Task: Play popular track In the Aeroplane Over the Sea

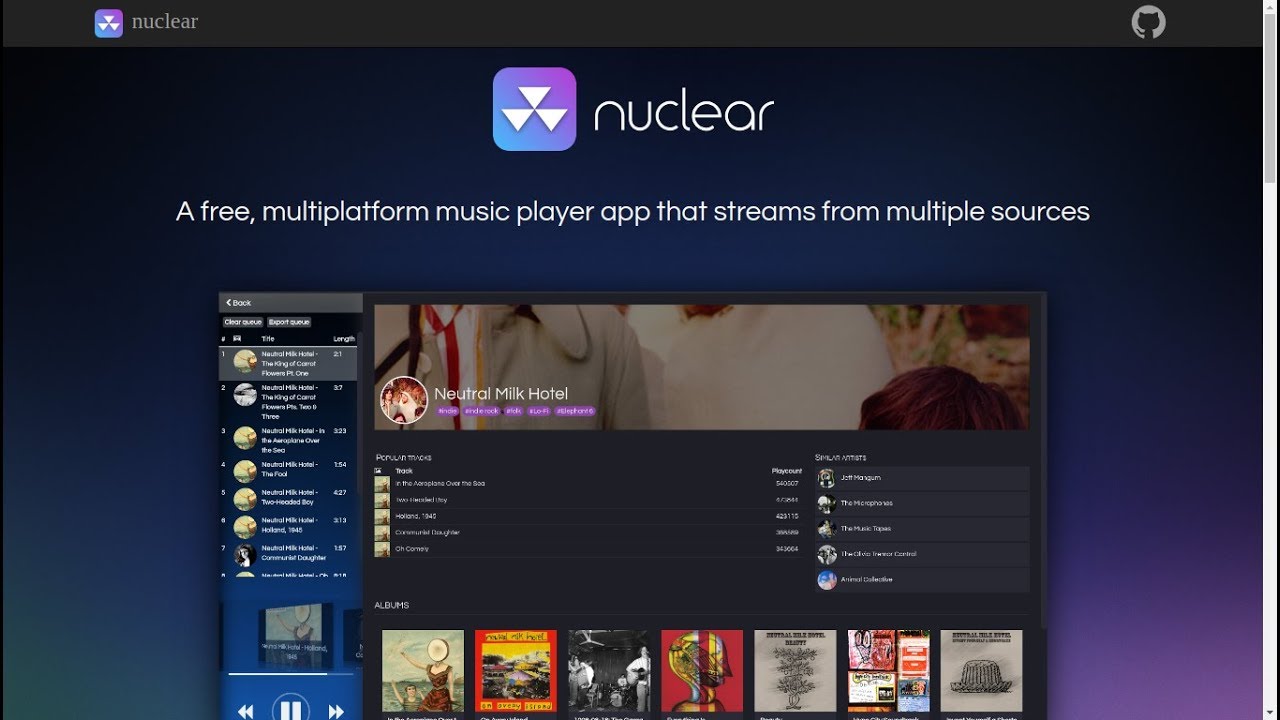Action: 588,484
